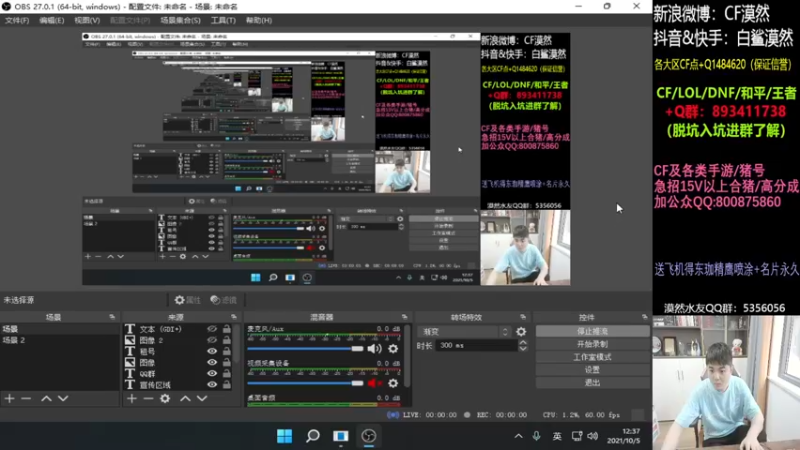Screen dimensions: 800x450
Task: Pop out the 混音器 dock panel
Action: (405, 317)
